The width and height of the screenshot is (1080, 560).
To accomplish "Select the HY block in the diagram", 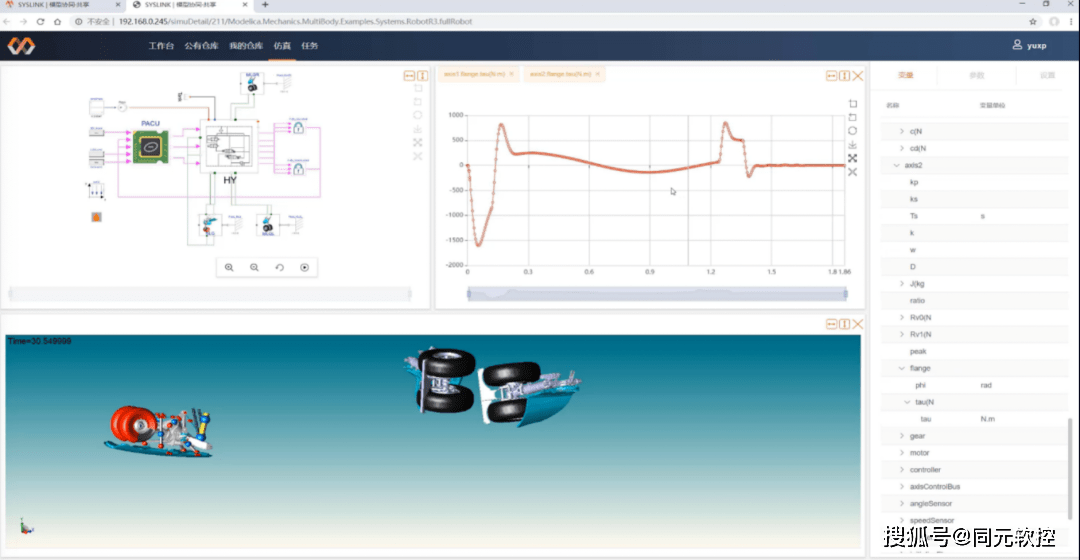I will pyautogui.click(x=229, y=147).
